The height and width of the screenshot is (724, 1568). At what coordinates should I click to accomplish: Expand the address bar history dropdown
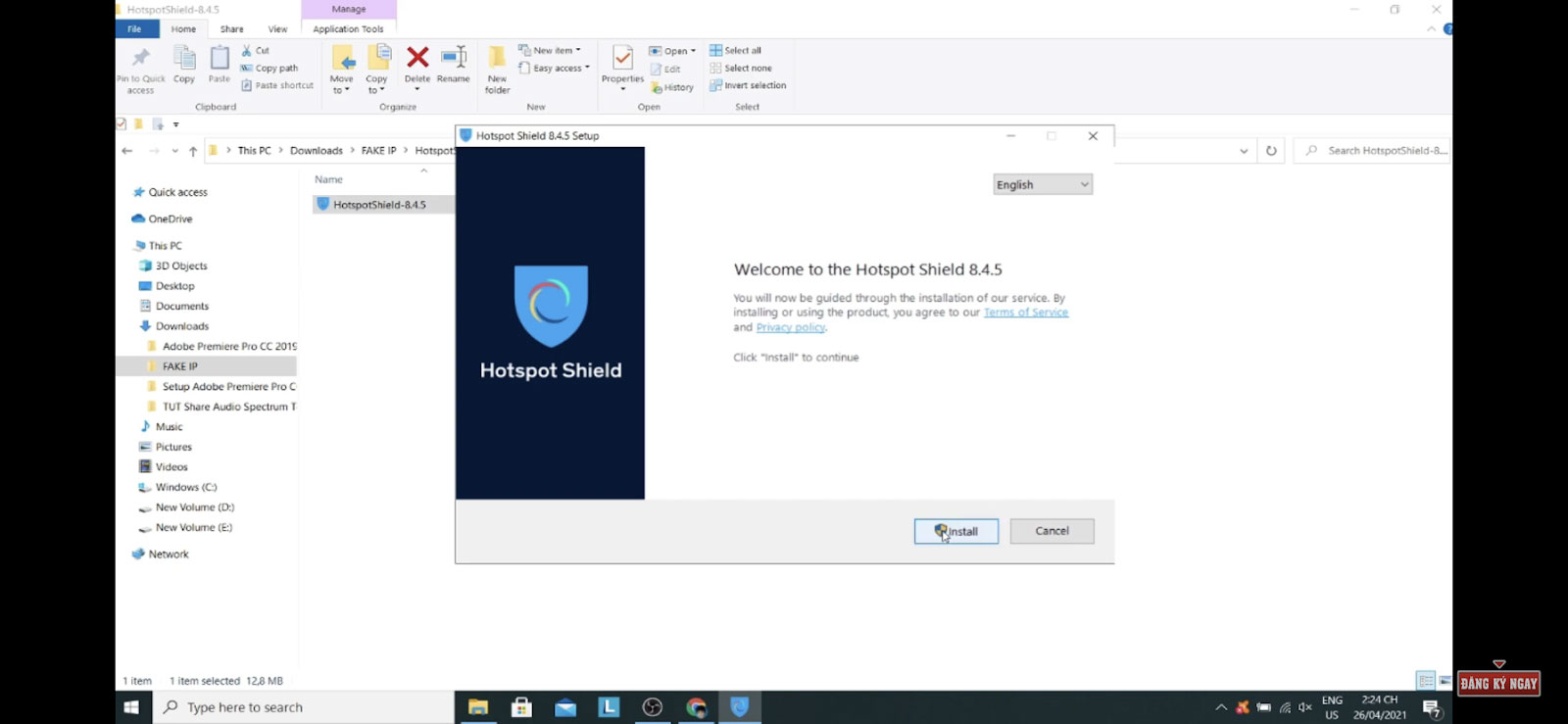point(1244,151)
